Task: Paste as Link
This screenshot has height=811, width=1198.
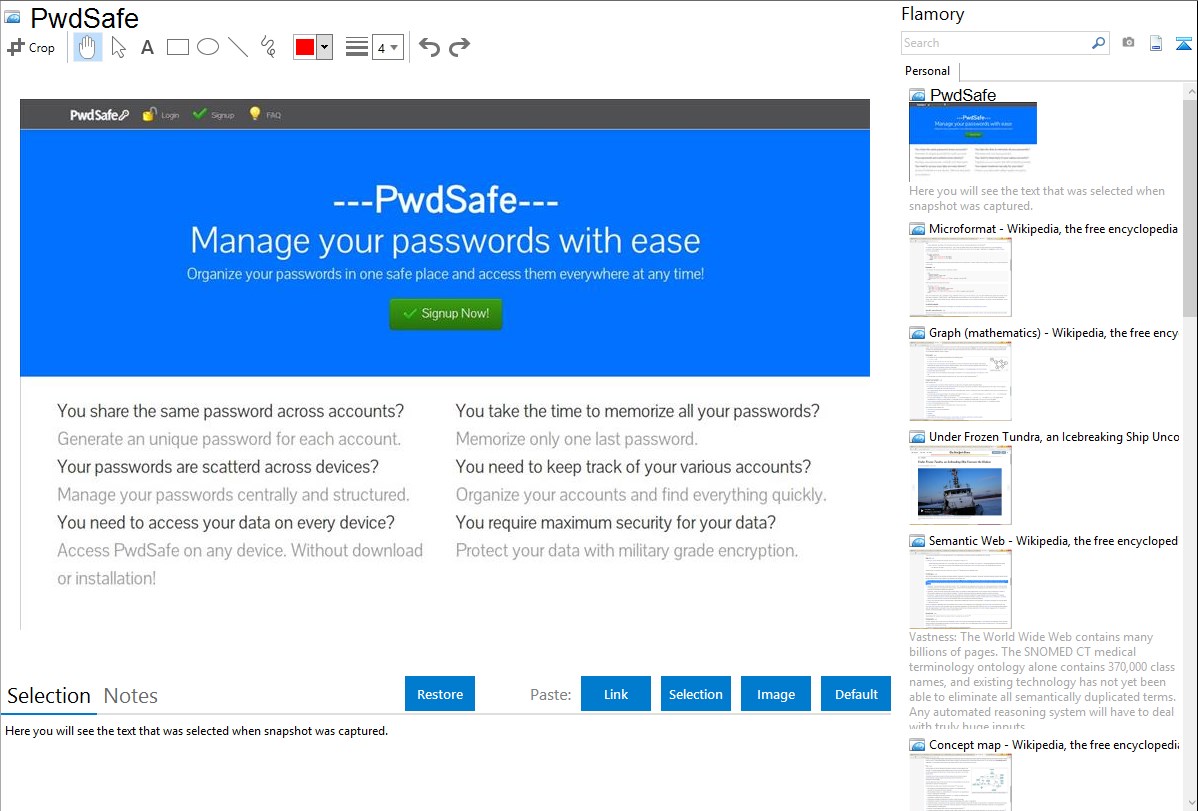Action: (x=616, y=694)
